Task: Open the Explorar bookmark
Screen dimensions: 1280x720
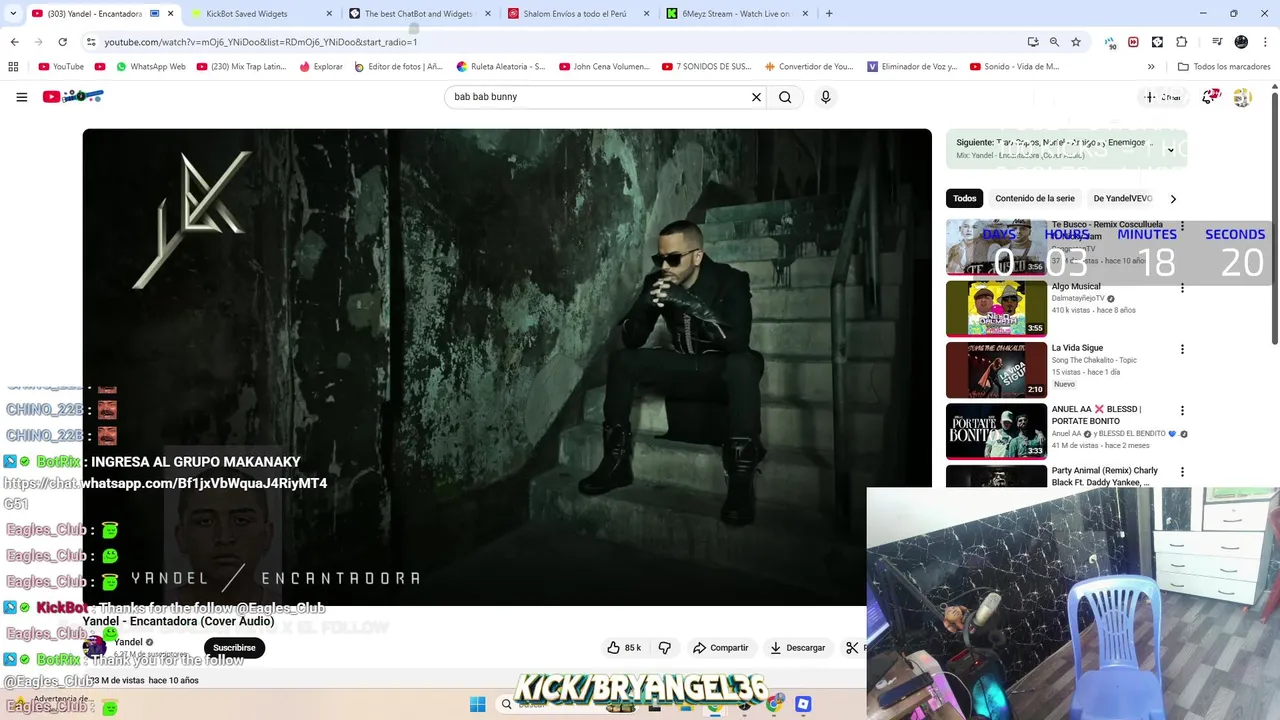Action: [x=320, y=67]
